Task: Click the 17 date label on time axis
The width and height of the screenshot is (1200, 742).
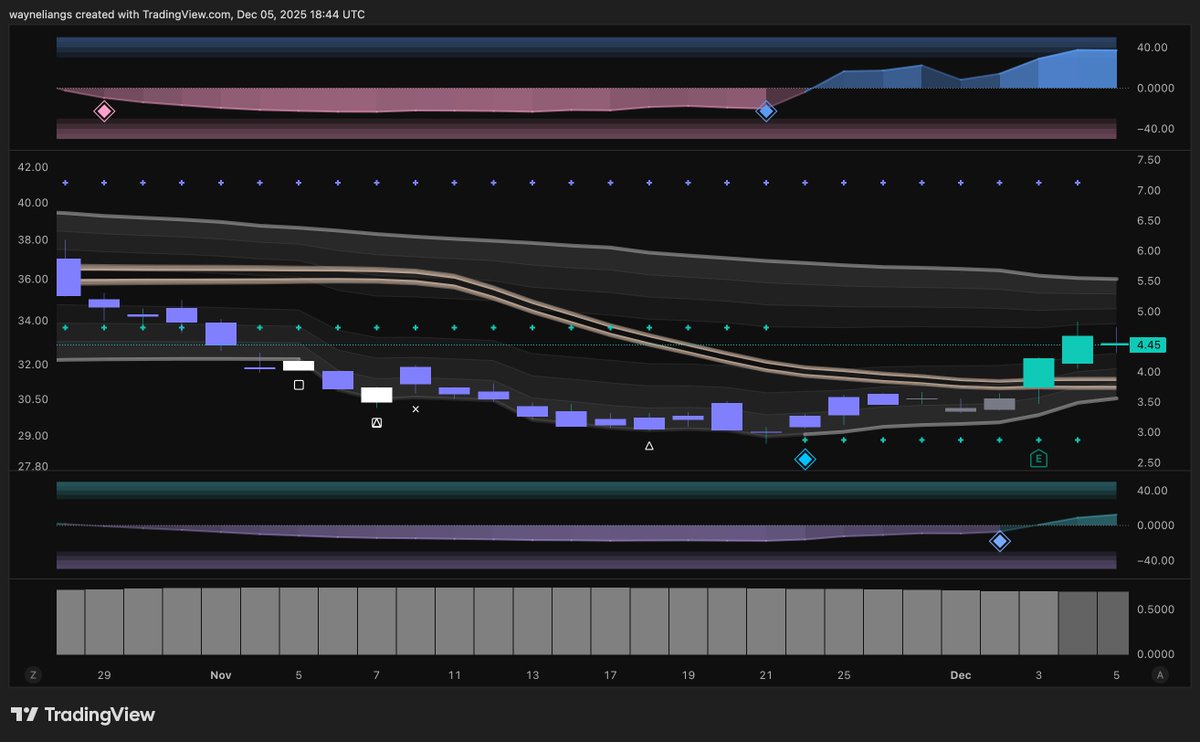Action: (x=610, y=676)
